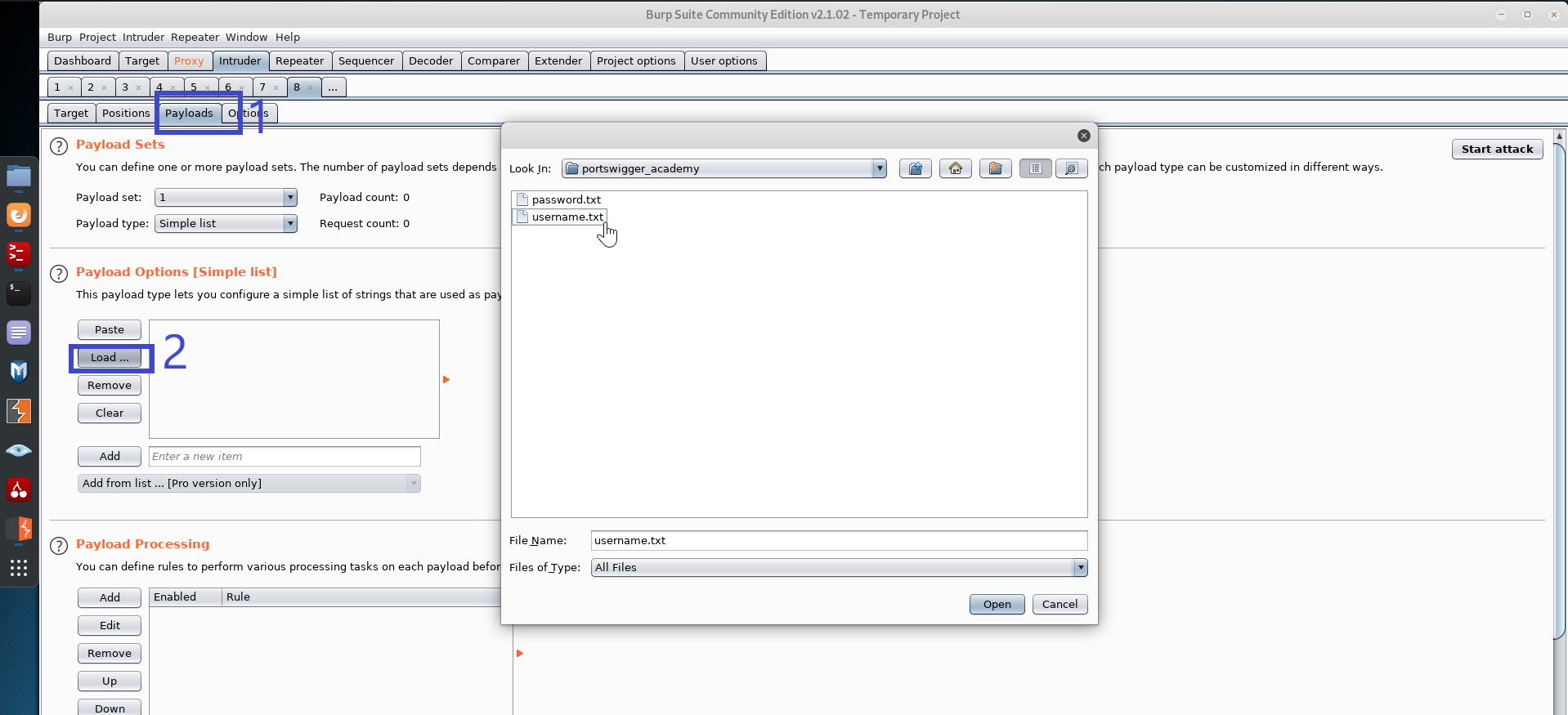Open running Burp Suite window in dock

coord(19,529)
